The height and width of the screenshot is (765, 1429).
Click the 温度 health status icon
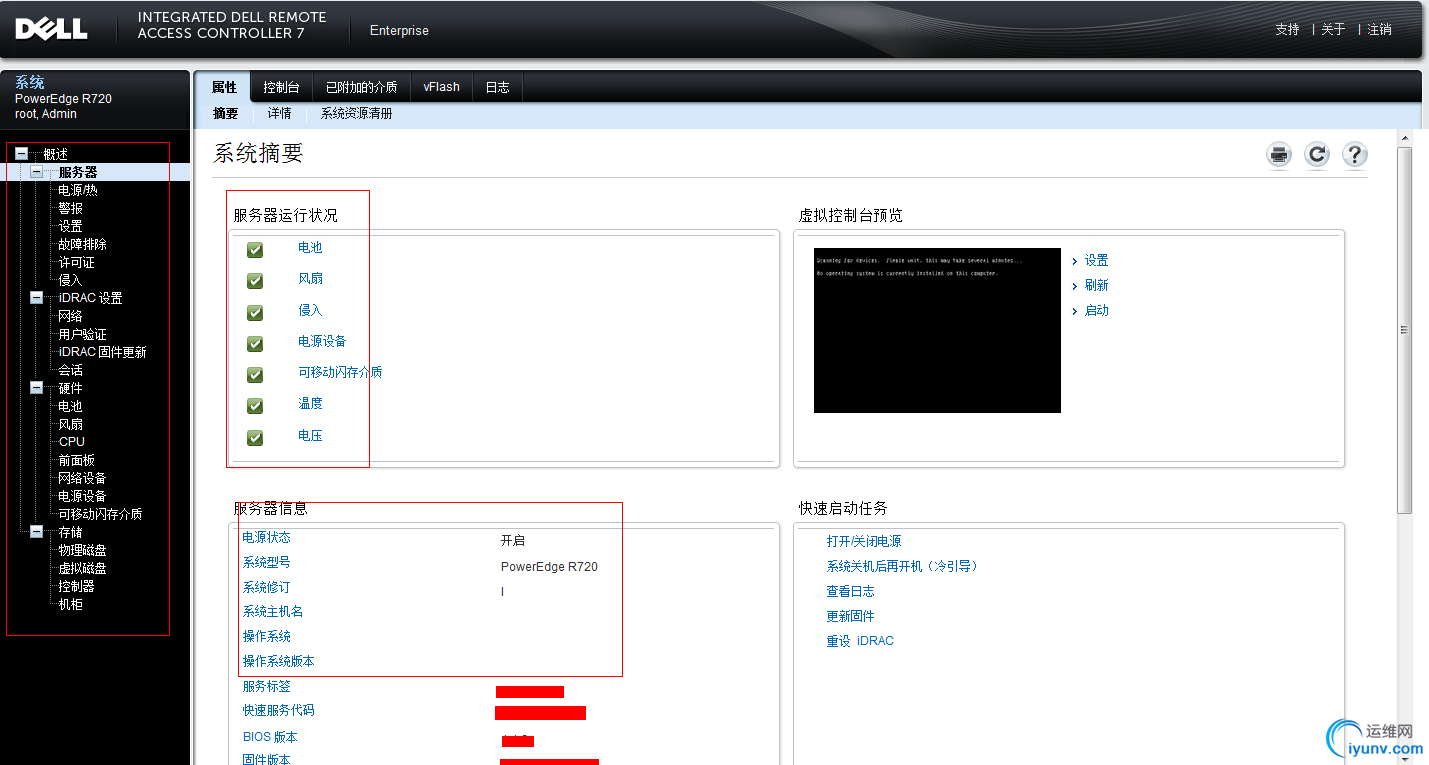tap(254, 405)
